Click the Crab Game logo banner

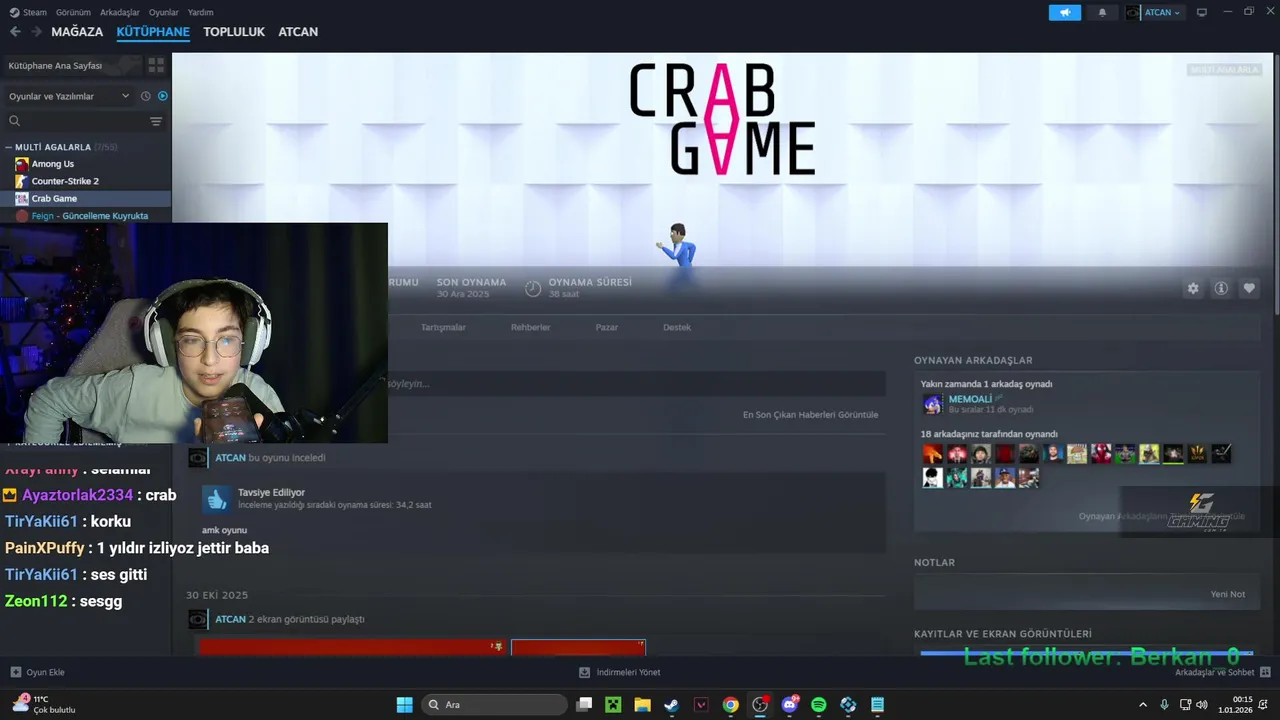pos(722,119)
